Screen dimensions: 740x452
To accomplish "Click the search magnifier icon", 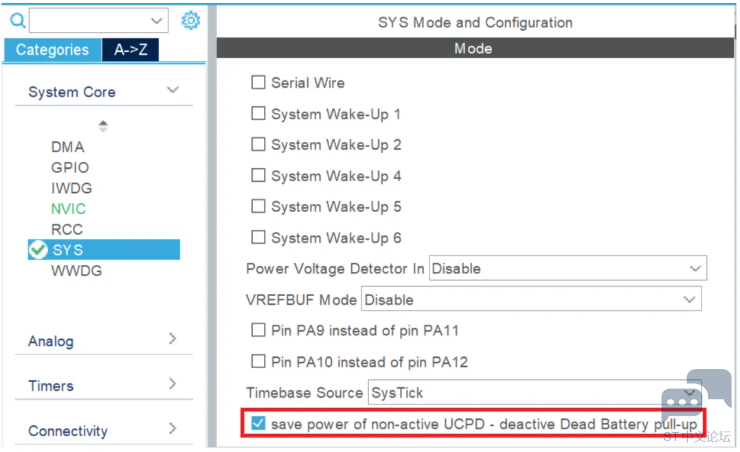I will pyautogui.click(x=17, y=20).
